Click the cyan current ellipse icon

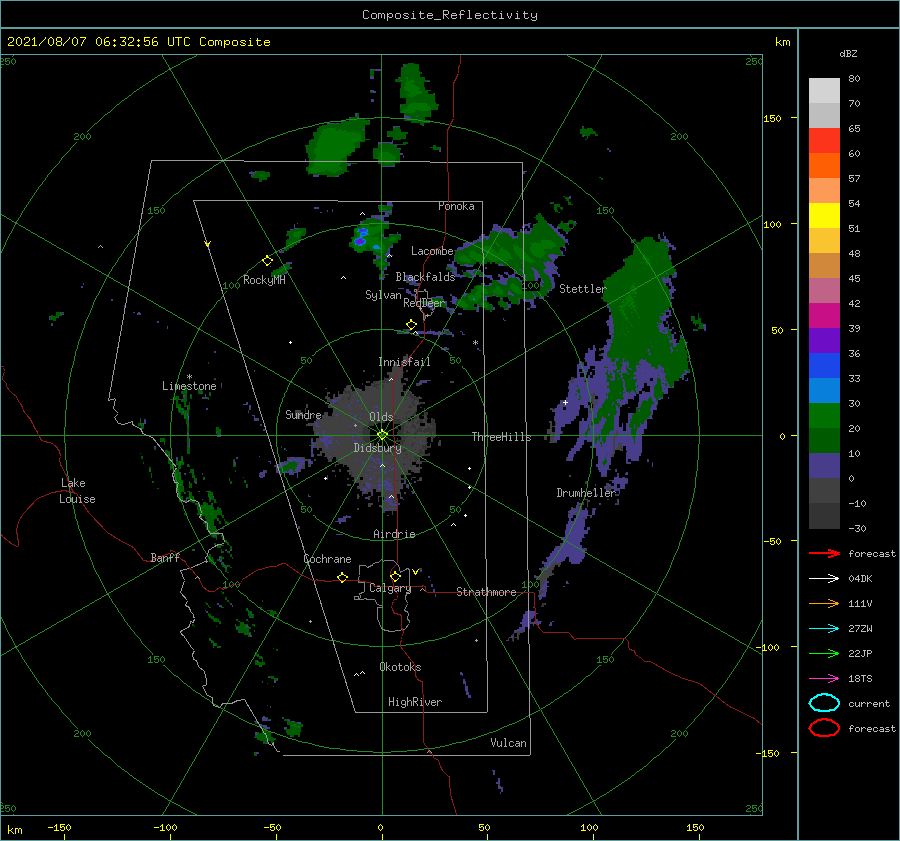click(x=824, y=703)
